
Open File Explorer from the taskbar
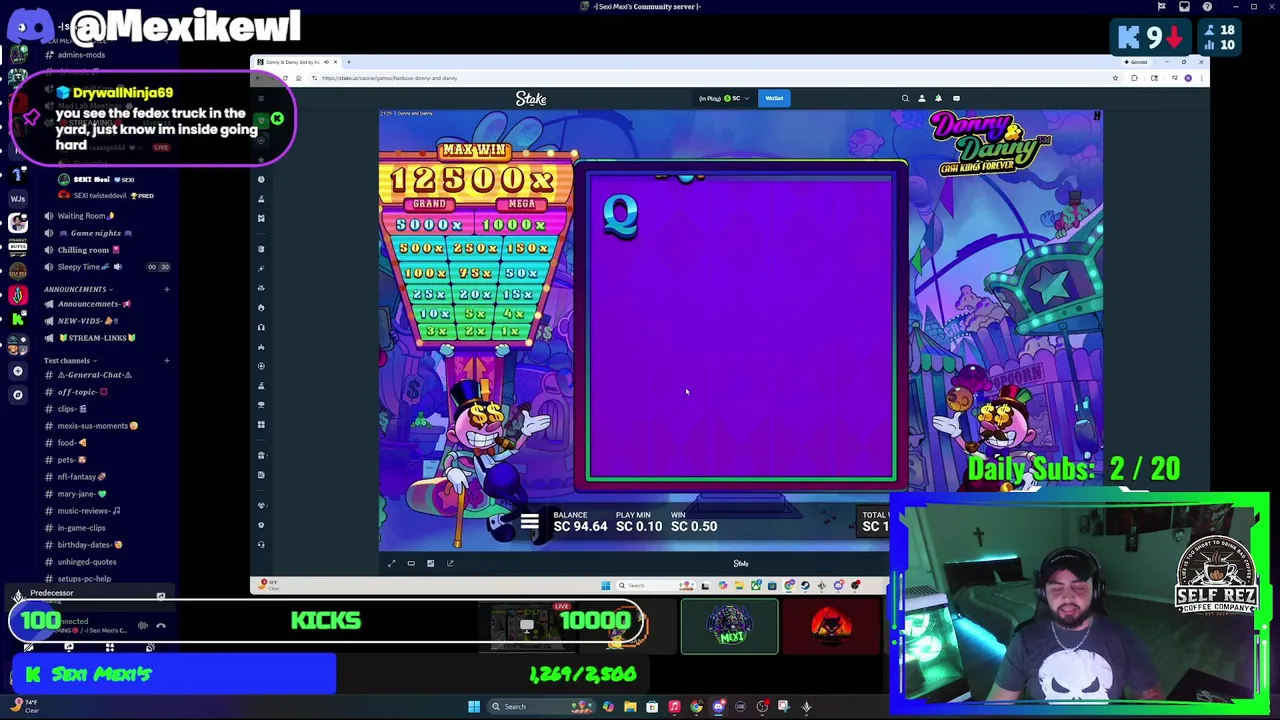pyautogui.click(x=630, y=707)
